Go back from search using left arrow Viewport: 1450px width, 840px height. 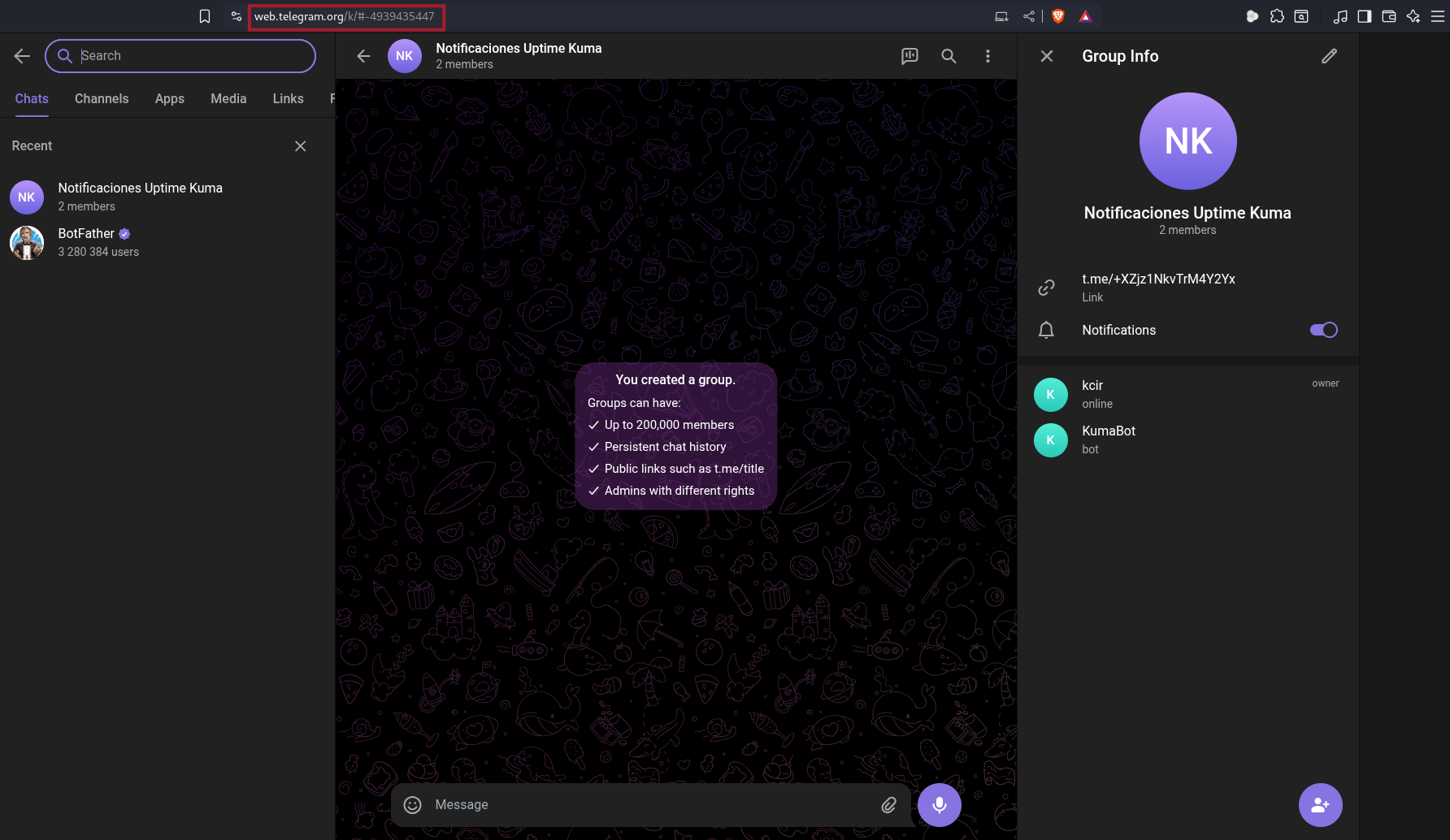[22, 56]
